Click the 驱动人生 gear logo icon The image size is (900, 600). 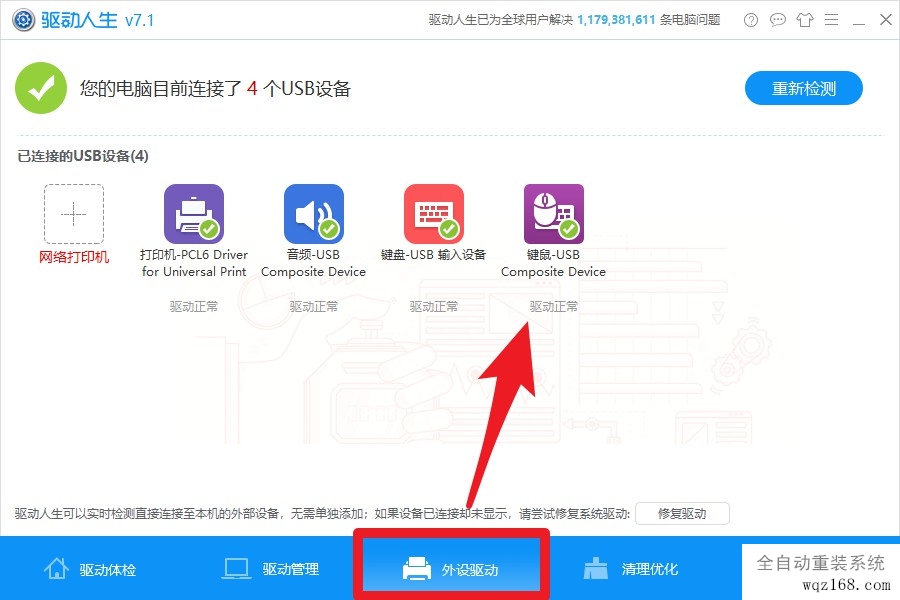pyautogui.click(x=24, y=20)
